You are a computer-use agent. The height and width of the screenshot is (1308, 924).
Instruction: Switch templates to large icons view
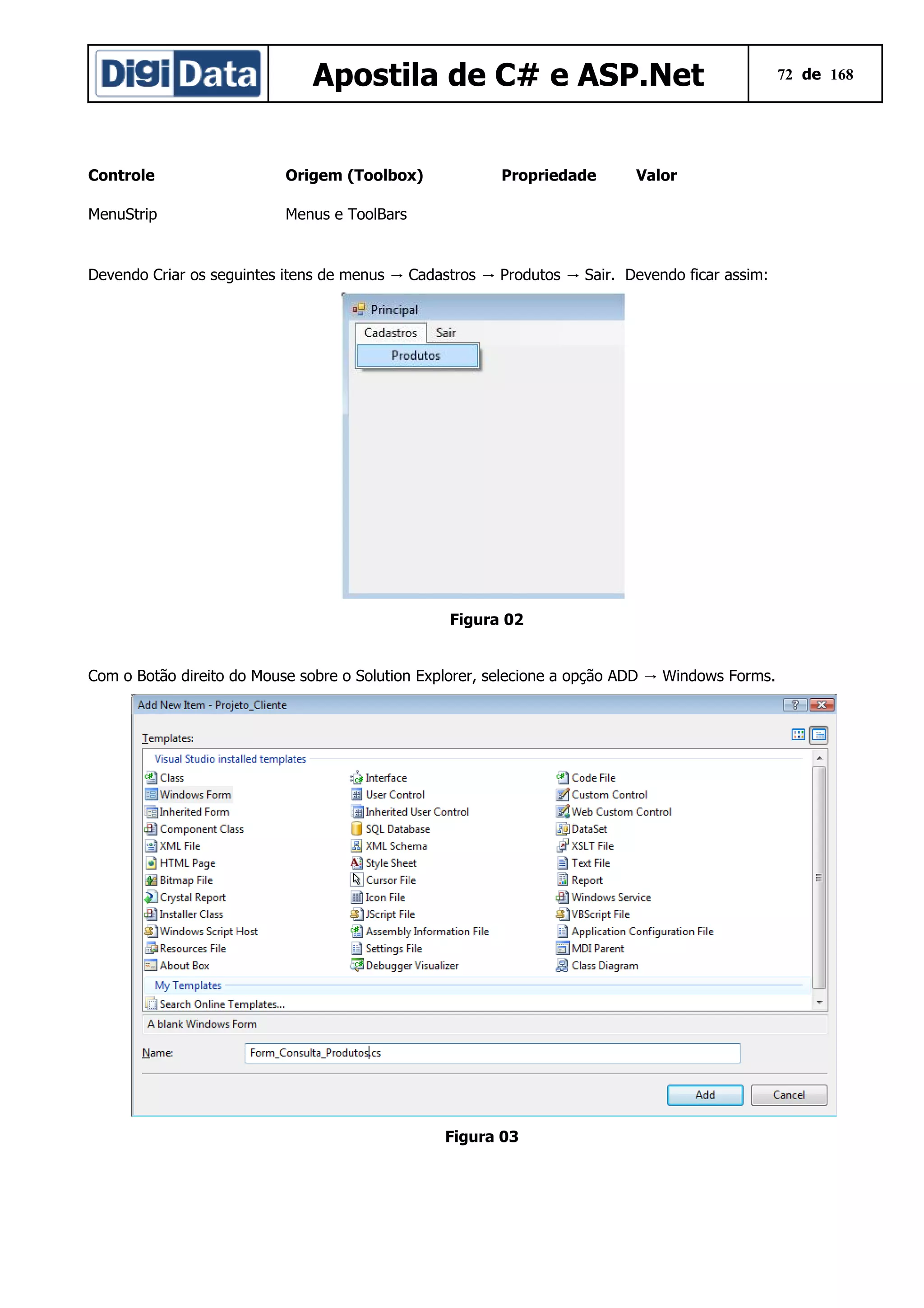(x=798, y=735)
